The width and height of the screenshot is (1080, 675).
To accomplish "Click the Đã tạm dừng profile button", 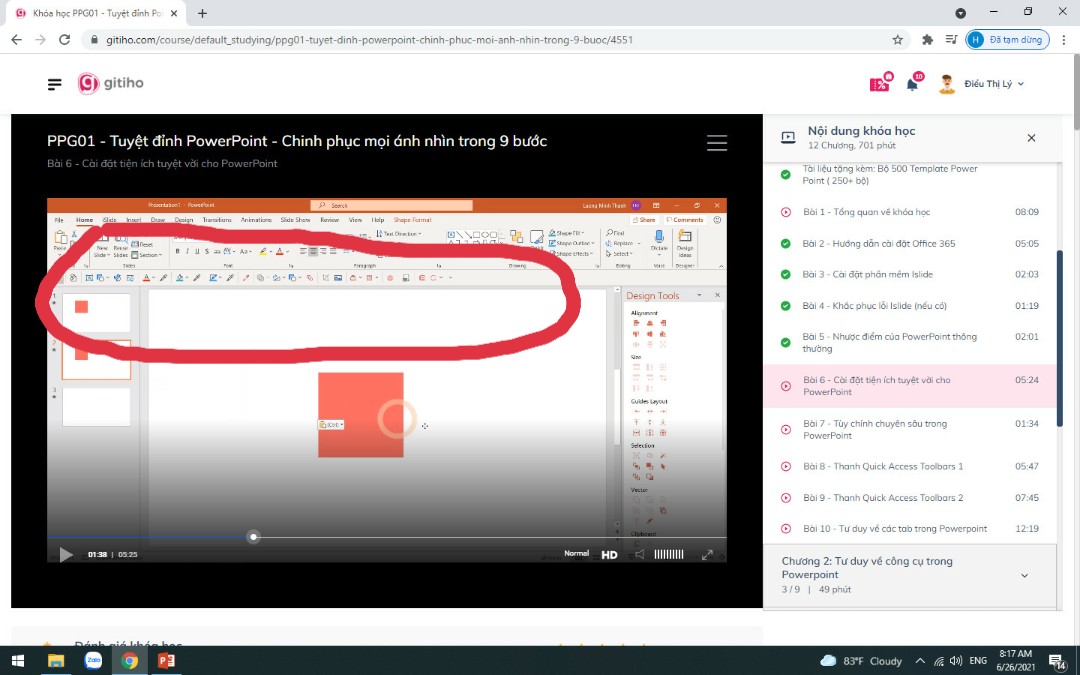I will tap(1008, 40).
